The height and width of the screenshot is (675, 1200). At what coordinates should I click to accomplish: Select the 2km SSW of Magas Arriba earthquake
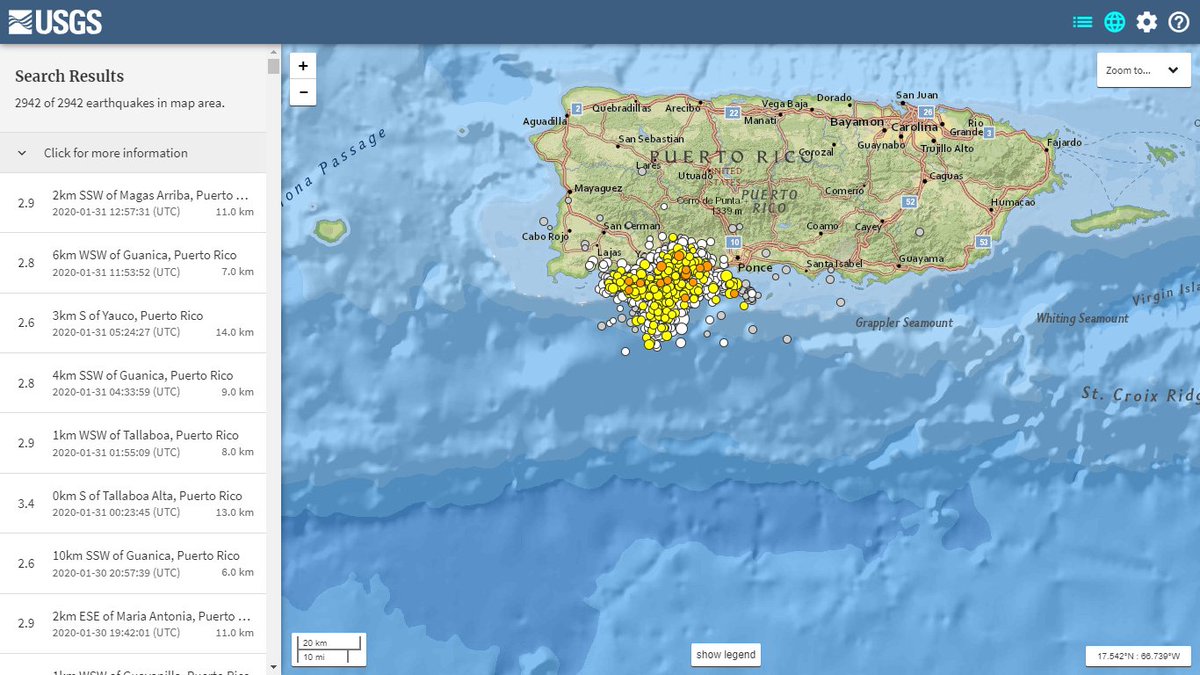click(x=133, y=203)
